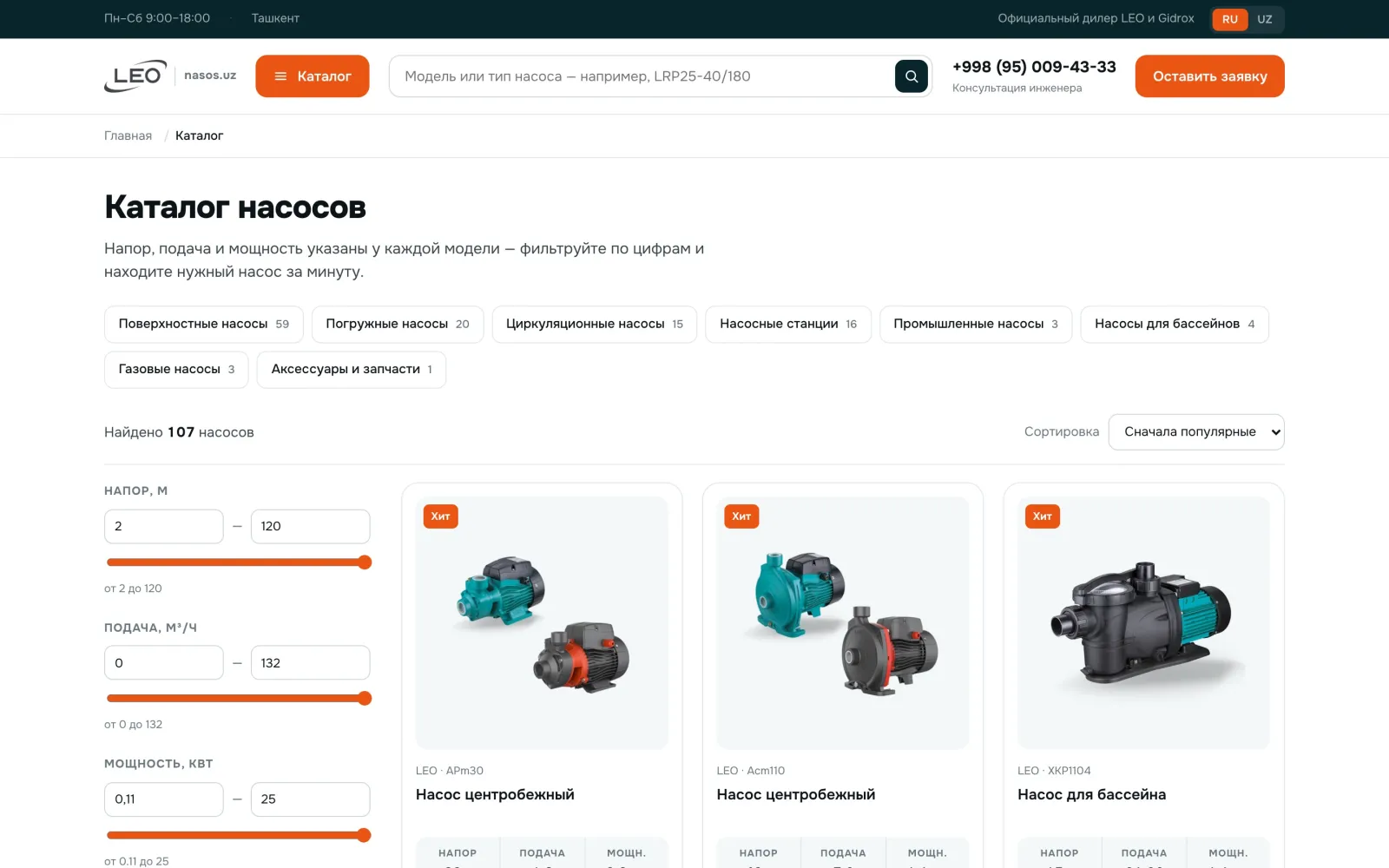Click the Оставить заявку button
The image size is (1389, 868).
coord(1210,76)
